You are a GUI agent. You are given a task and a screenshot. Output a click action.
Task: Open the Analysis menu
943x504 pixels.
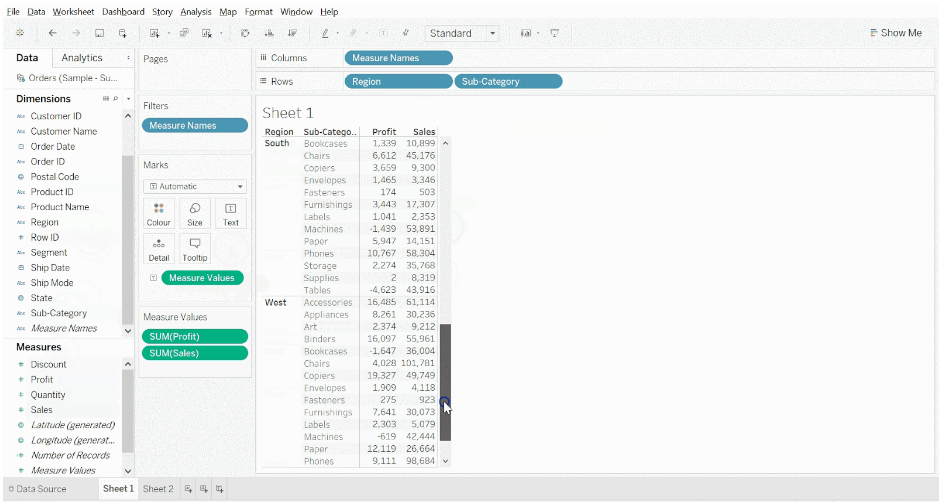(196, 11)
